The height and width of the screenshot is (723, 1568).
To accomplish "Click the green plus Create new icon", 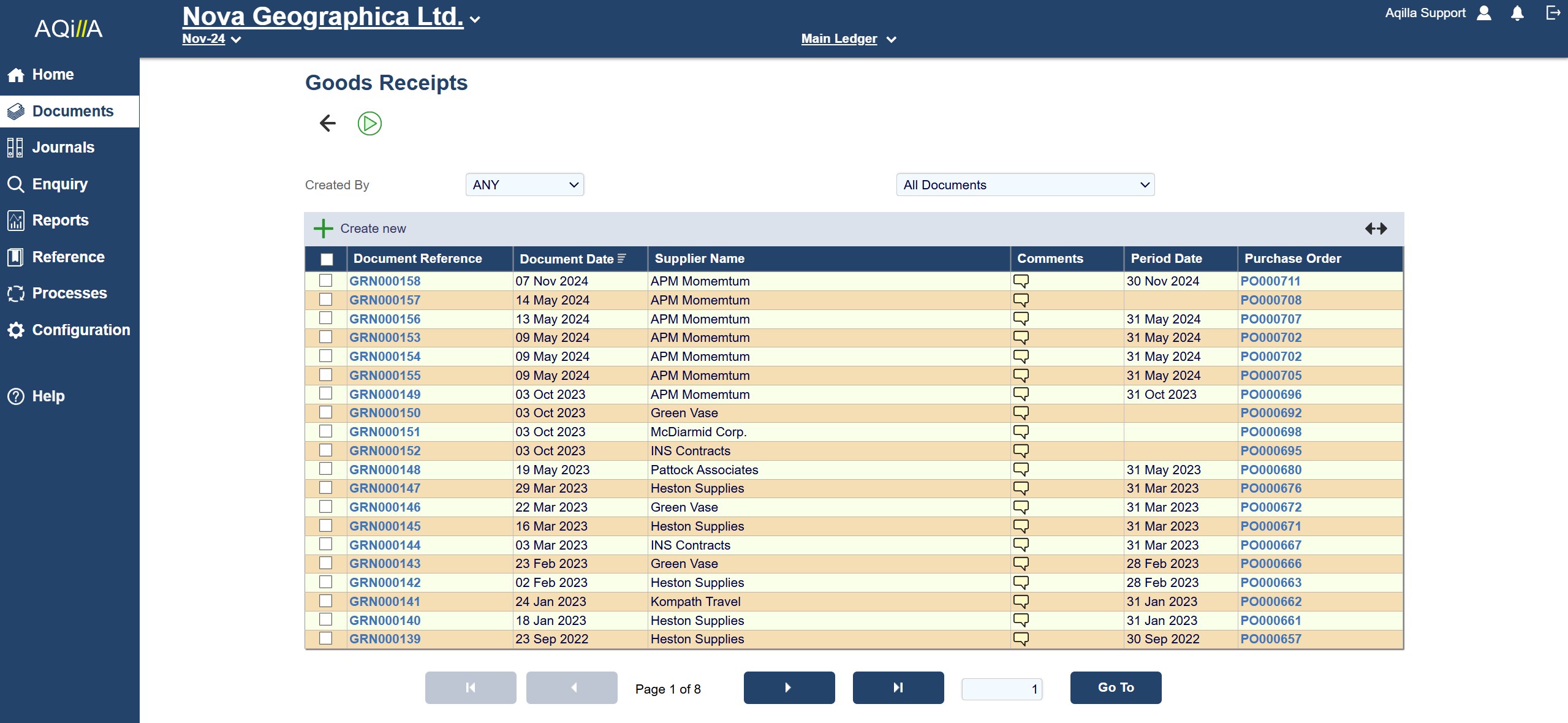I will coord(323,229).
